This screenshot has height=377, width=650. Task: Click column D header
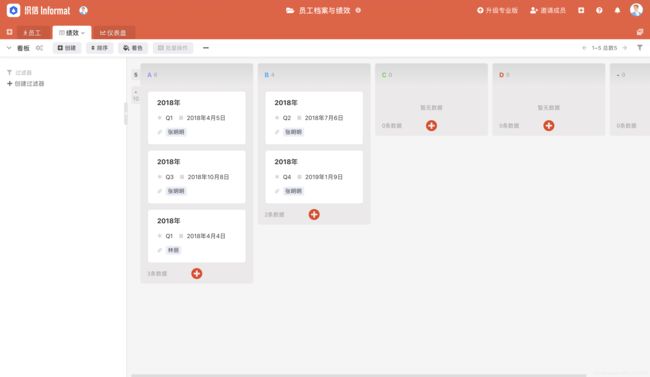[x=548, y=75]
